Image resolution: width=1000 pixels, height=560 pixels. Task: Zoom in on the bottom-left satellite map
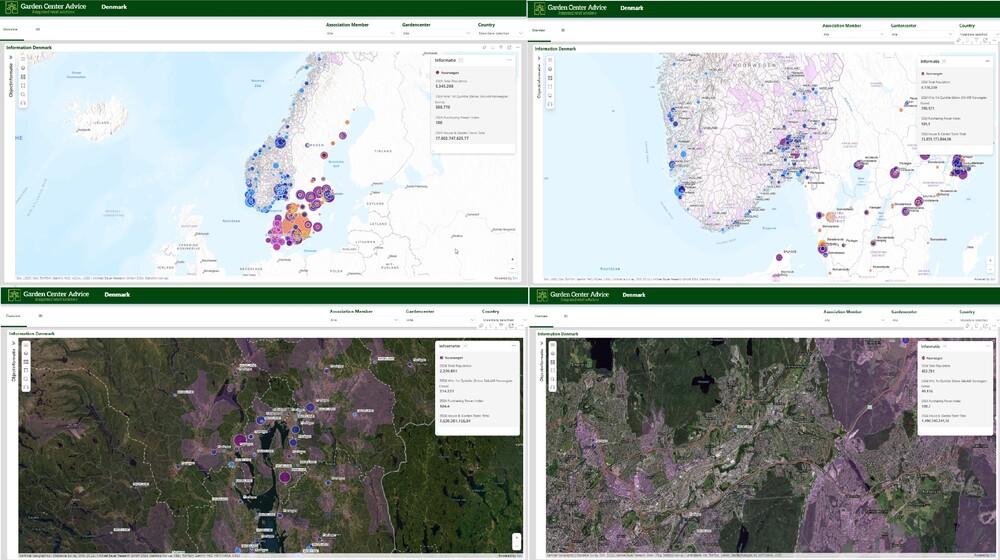(516, 537)
